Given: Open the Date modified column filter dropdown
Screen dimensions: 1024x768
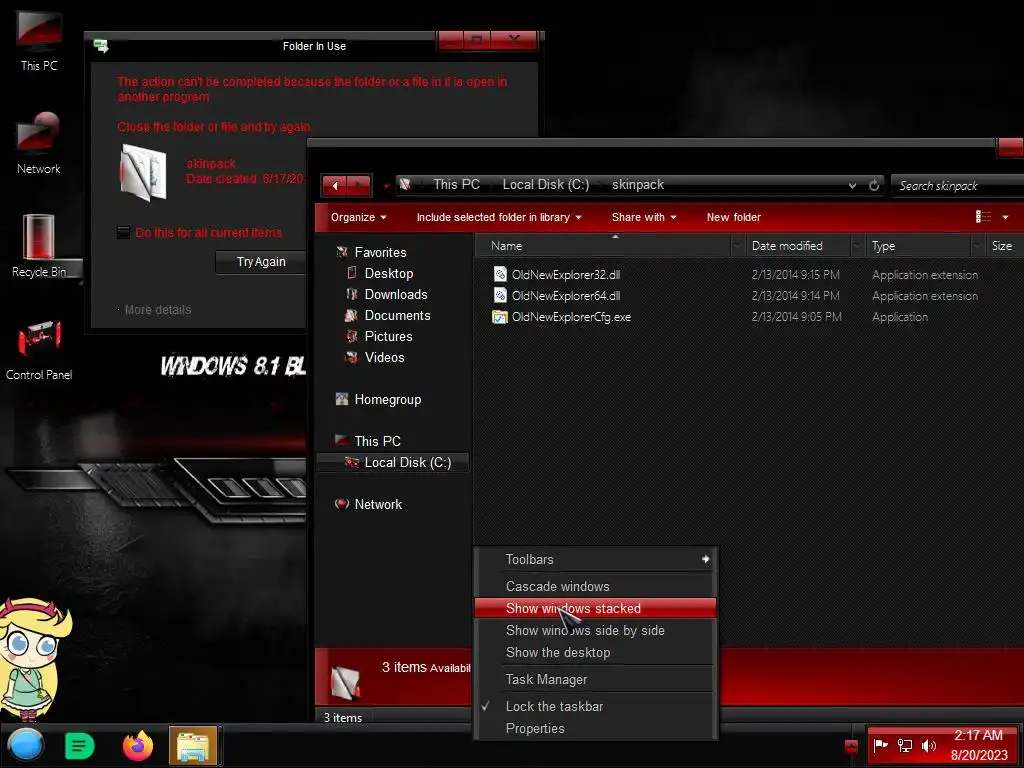Looking at the screenshot, I should pyautogui.click(x=857, y=246).
